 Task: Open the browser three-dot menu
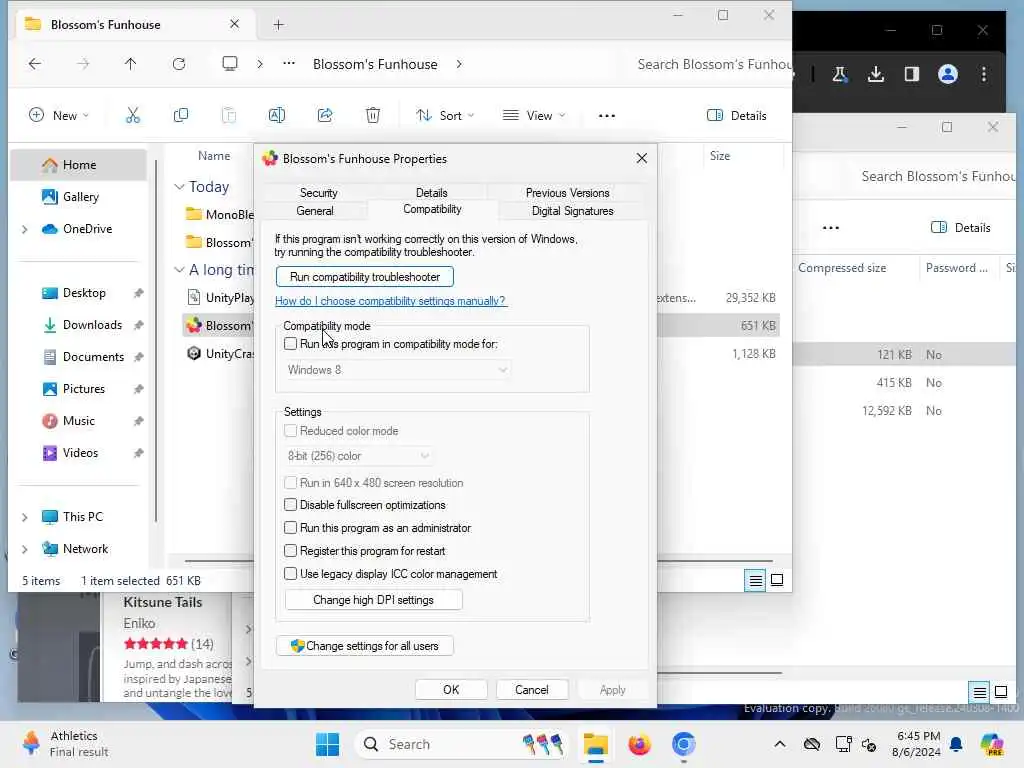(984, 74)
